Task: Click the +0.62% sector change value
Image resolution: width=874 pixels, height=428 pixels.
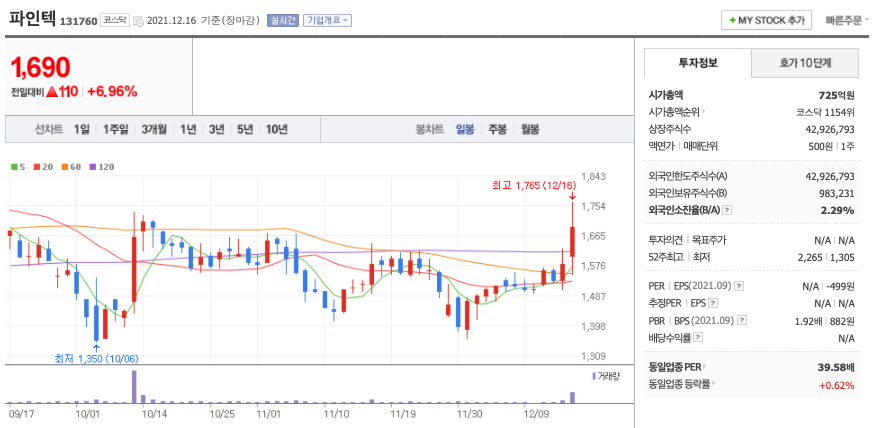Action: point(837,384)
